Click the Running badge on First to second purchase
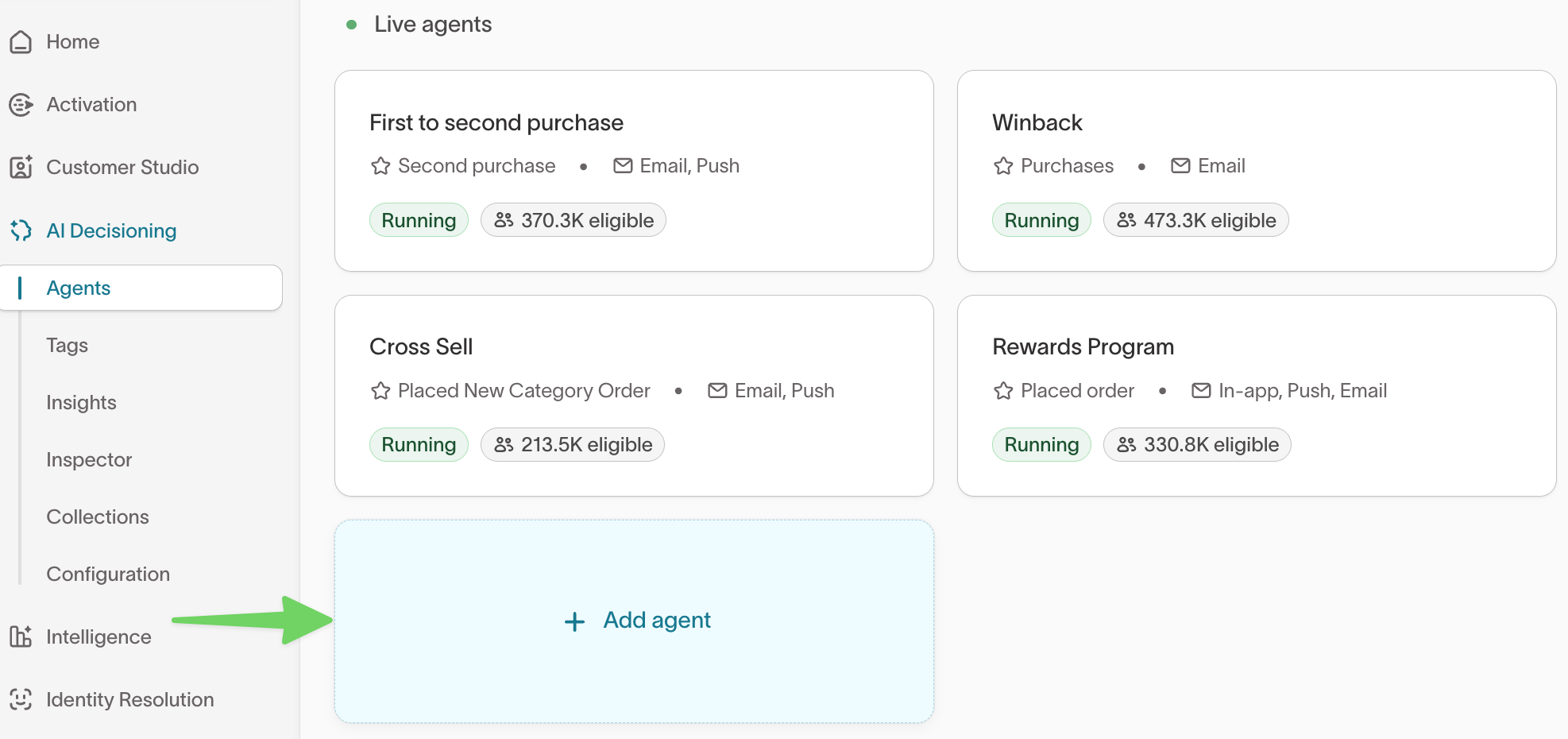 (x=419, y=219)
